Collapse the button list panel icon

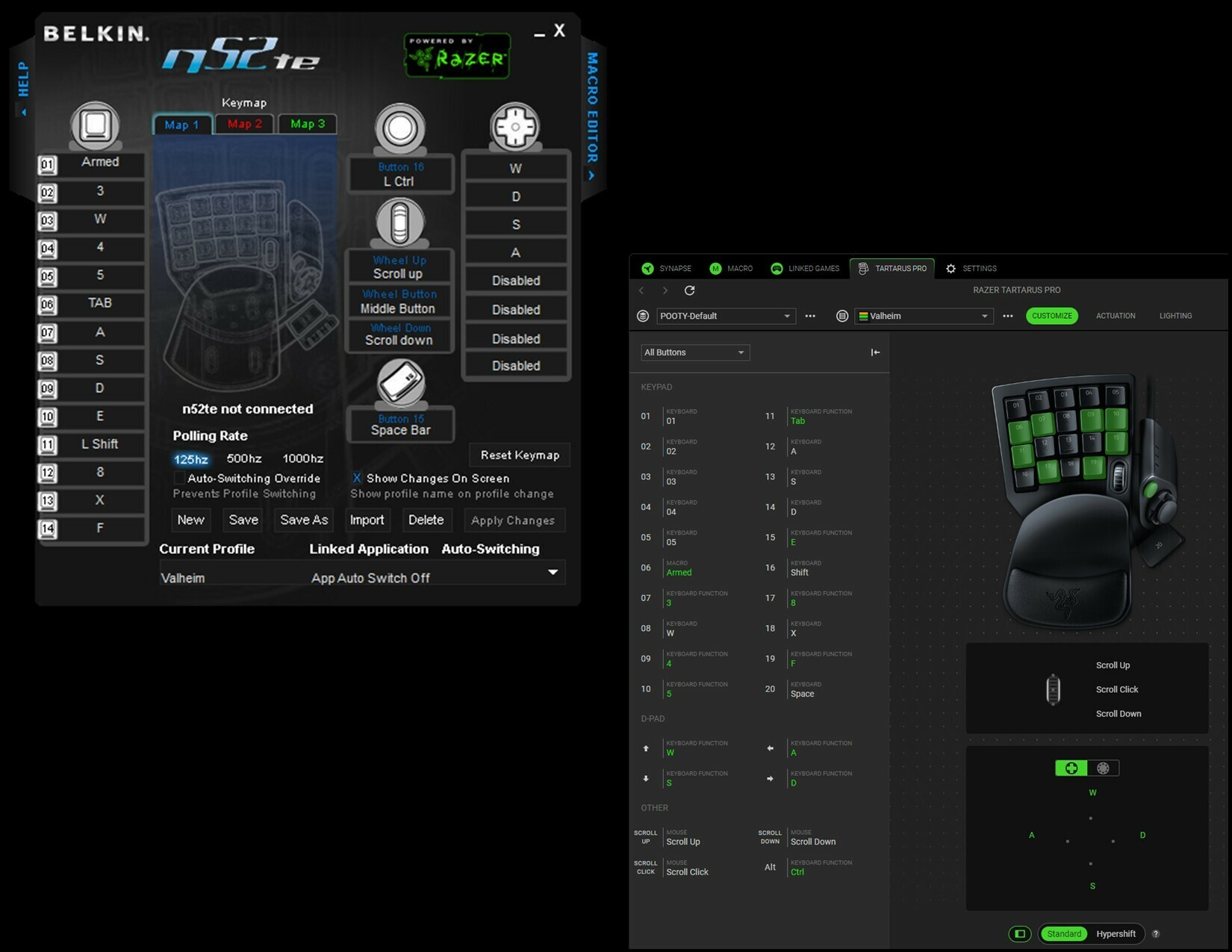pyautogui.click(x=875, y=352)
